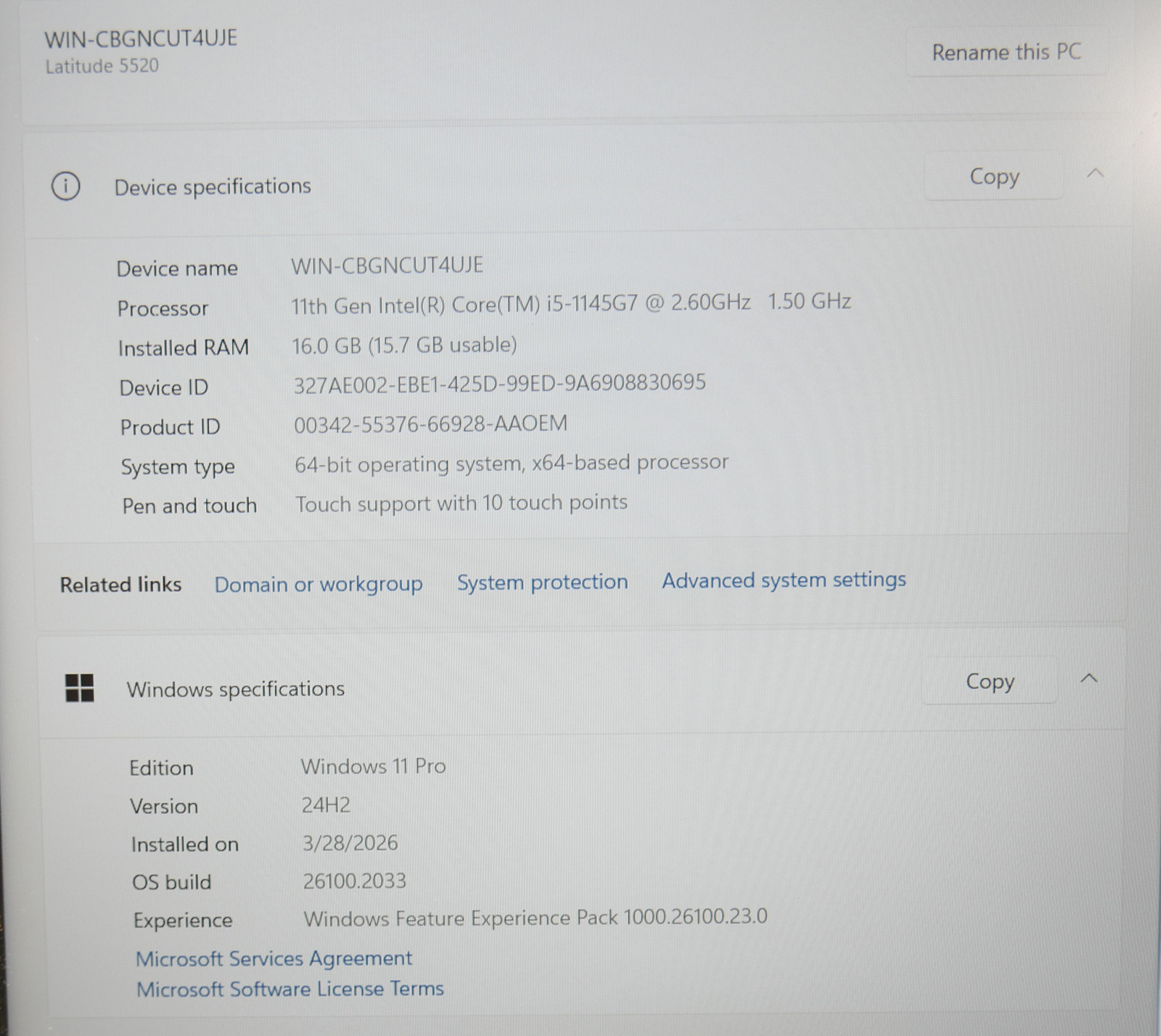Click the Installed RAM label

[183, 348]
